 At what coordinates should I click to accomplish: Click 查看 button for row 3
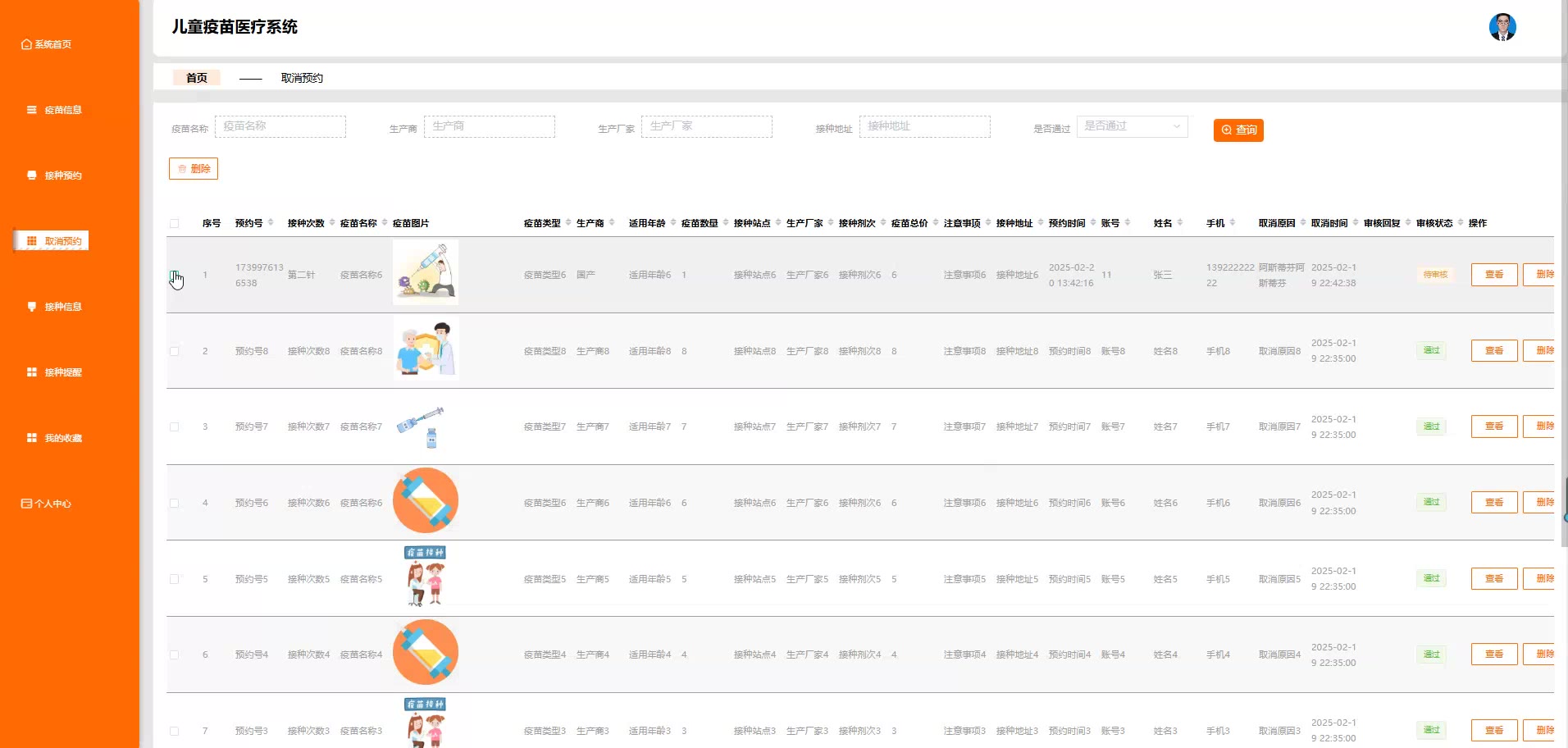(1493, 426)
